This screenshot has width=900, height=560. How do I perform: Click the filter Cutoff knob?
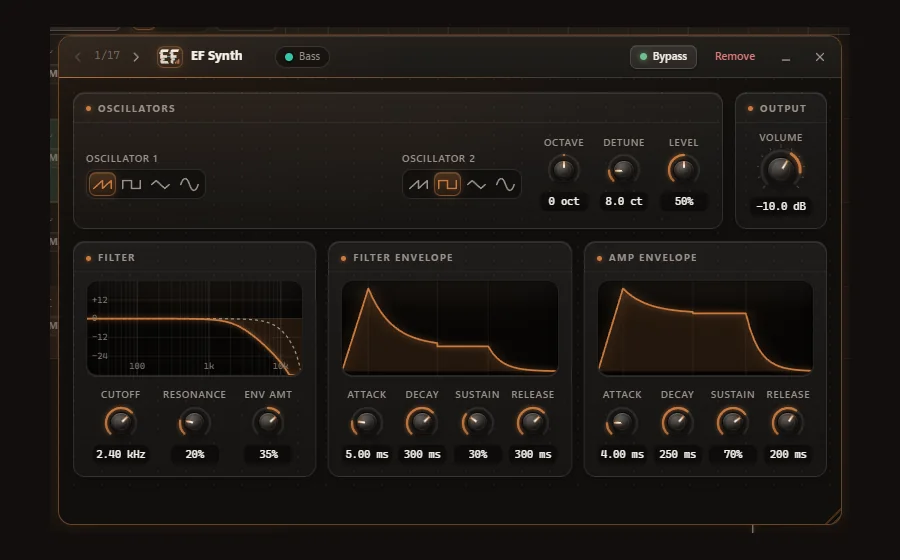tap(121, 422)
